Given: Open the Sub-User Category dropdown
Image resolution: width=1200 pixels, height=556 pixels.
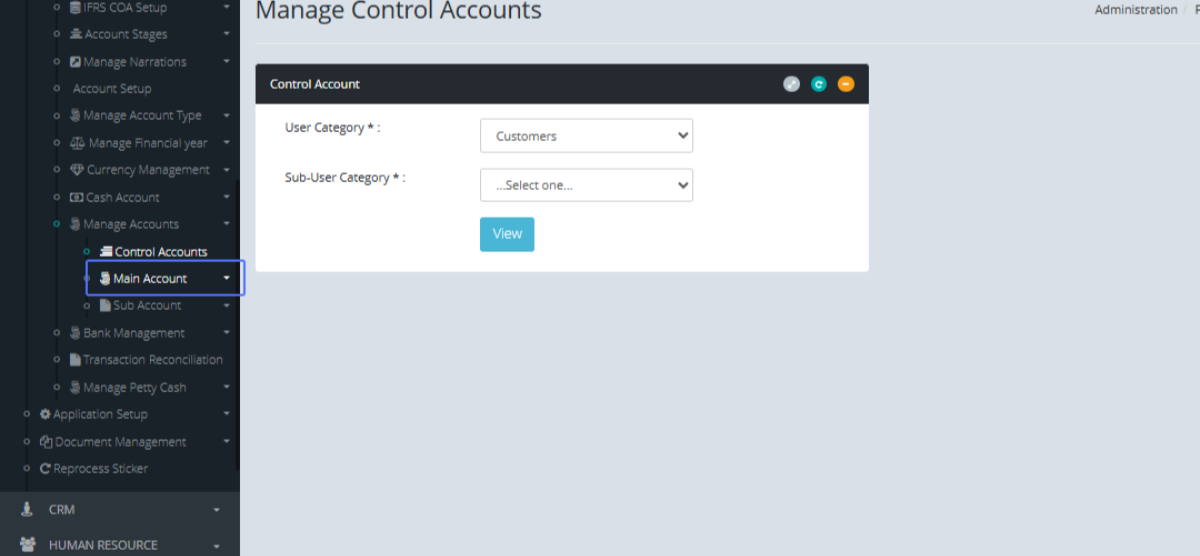Looking at the screenshot, I should coord(586,185).
